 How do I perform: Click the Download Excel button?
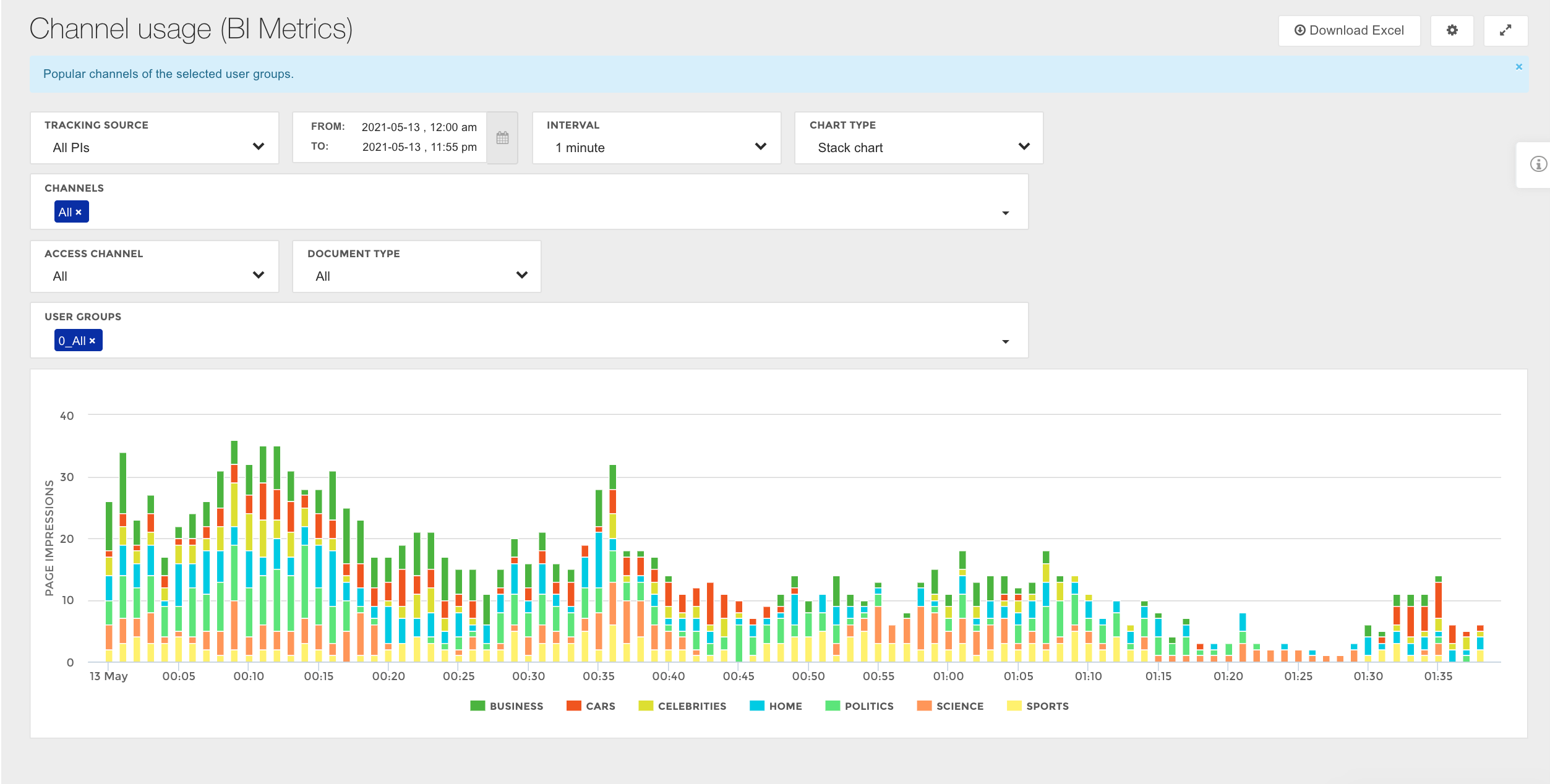pyautogui.click(x=1349, y=30)
